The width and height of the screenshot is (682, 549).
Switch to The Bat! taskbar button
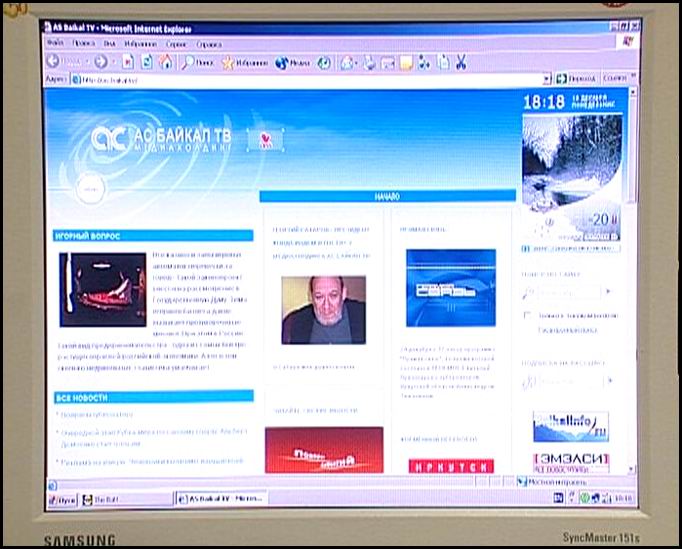click(x=127, y=499)
